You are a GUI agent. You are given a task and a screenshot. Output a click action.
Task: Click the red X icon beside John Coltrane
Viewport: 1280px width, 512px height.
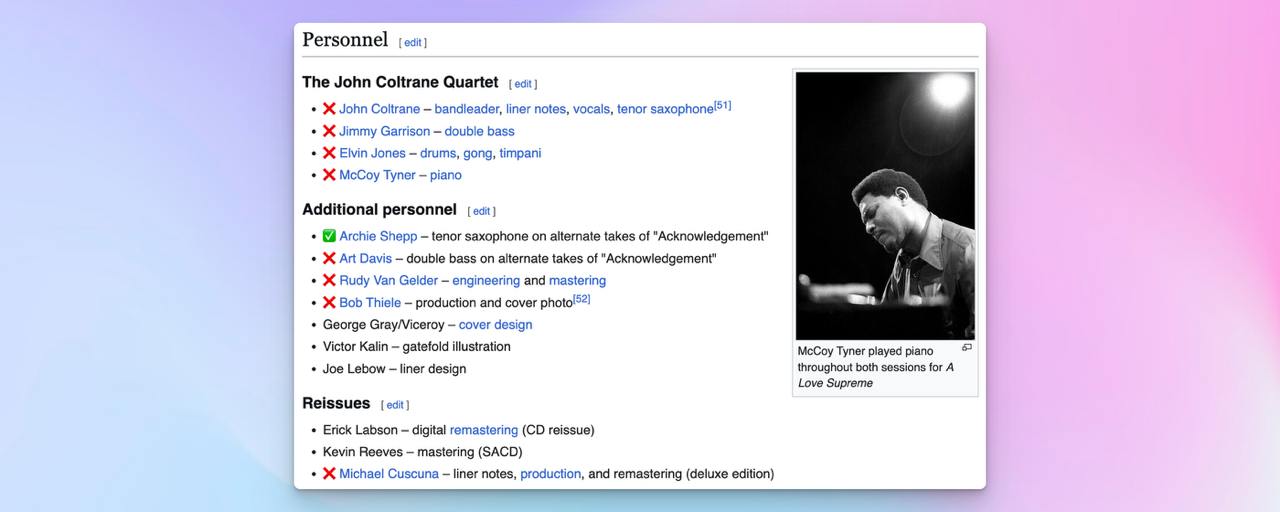[x=329, y=109]
